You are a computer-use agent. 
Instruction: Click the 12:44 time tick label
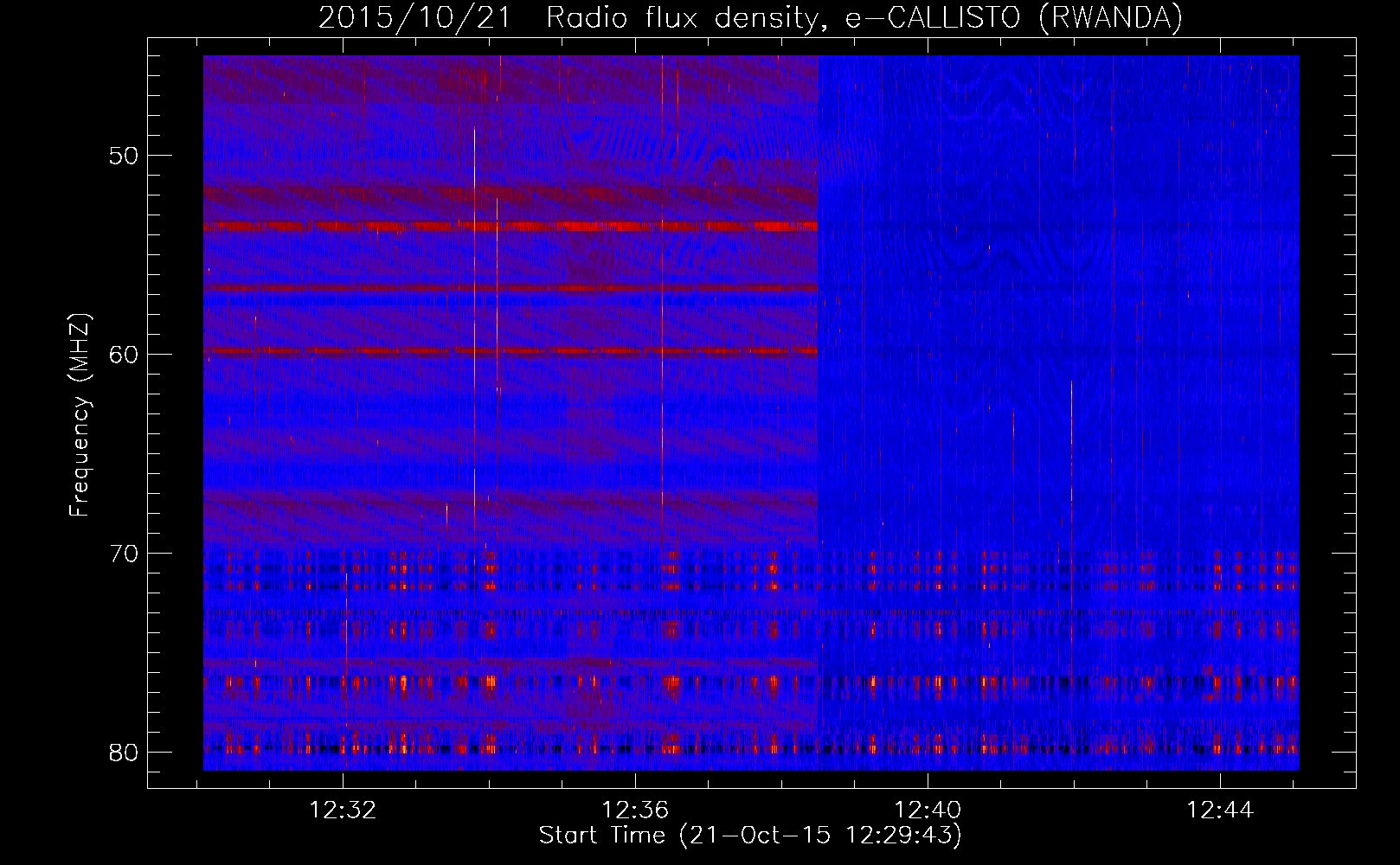tap(1220, 811)
